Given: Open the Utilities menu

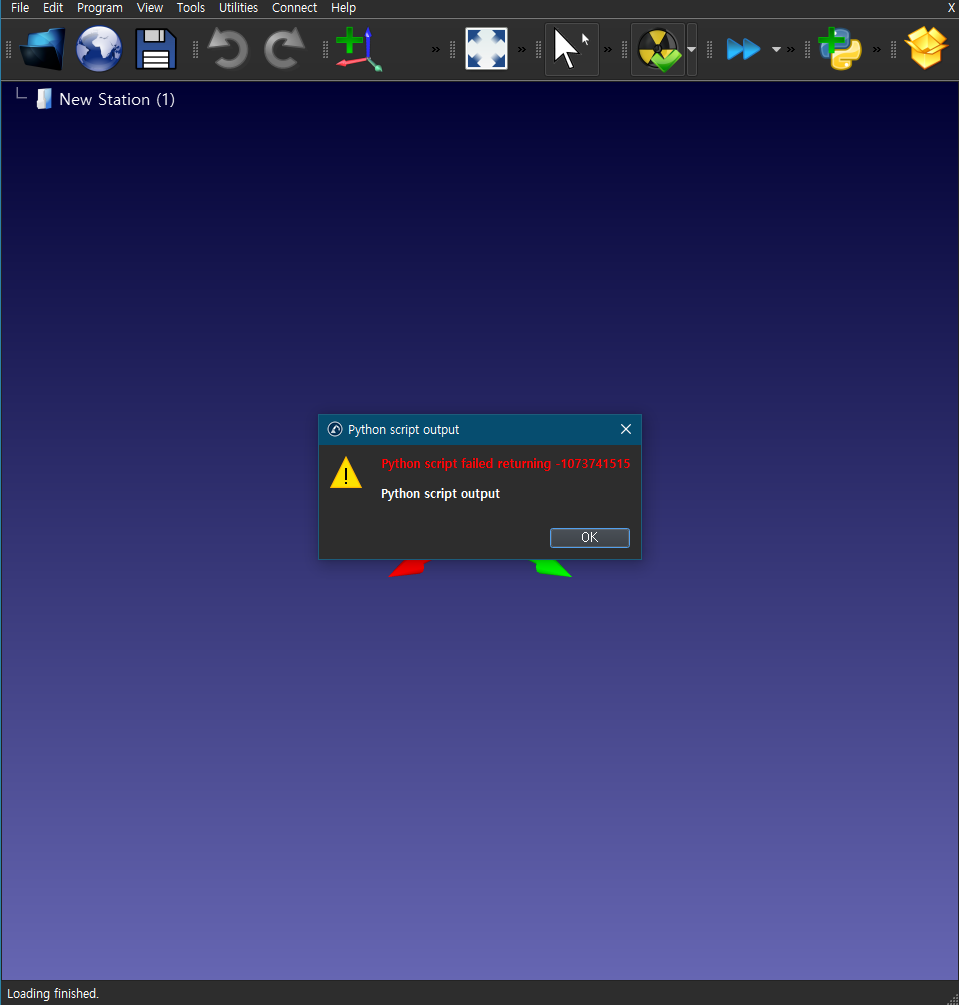Looking at the screenshot, I should tap(238, 8).
